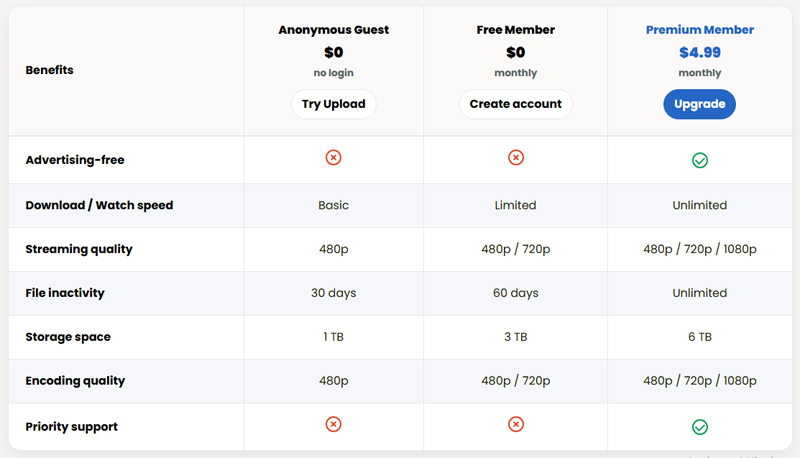This screenshot has width=800, height=458.
Task: Click Priority support red X for Anonymous Guest
Action: [334, 424]
